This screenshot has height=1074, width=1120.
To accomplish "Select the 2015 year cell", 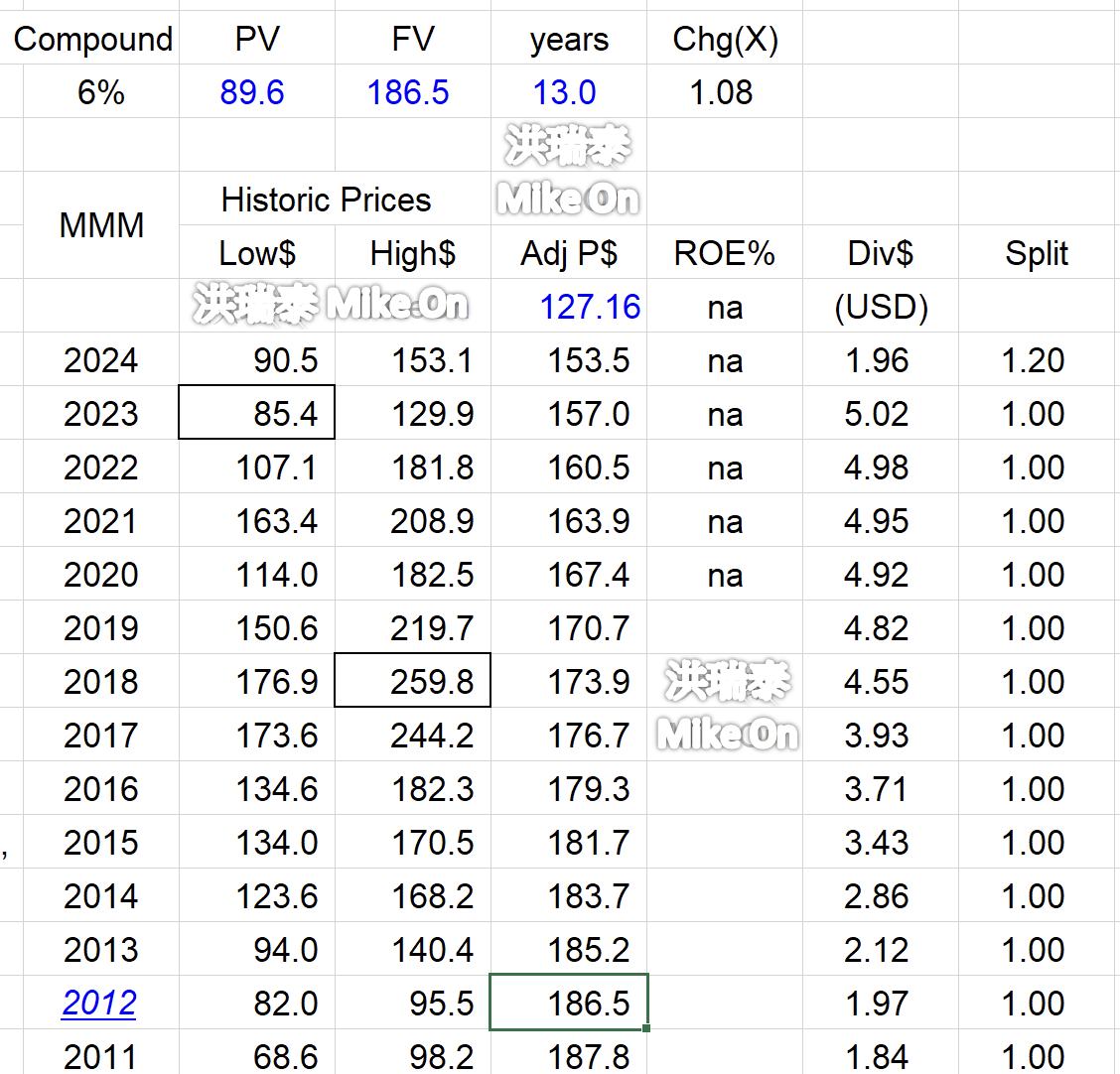I will point(100,842).
